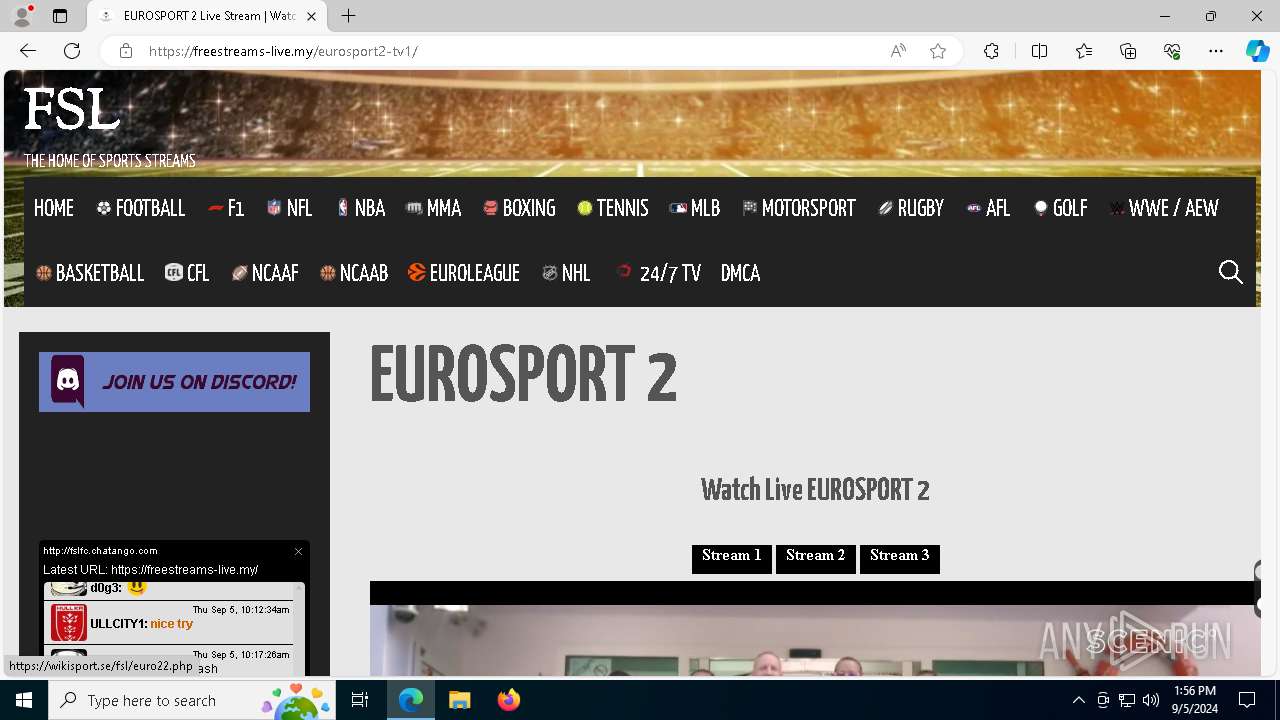Click the fslfc.chatango.com chat link

100,551
